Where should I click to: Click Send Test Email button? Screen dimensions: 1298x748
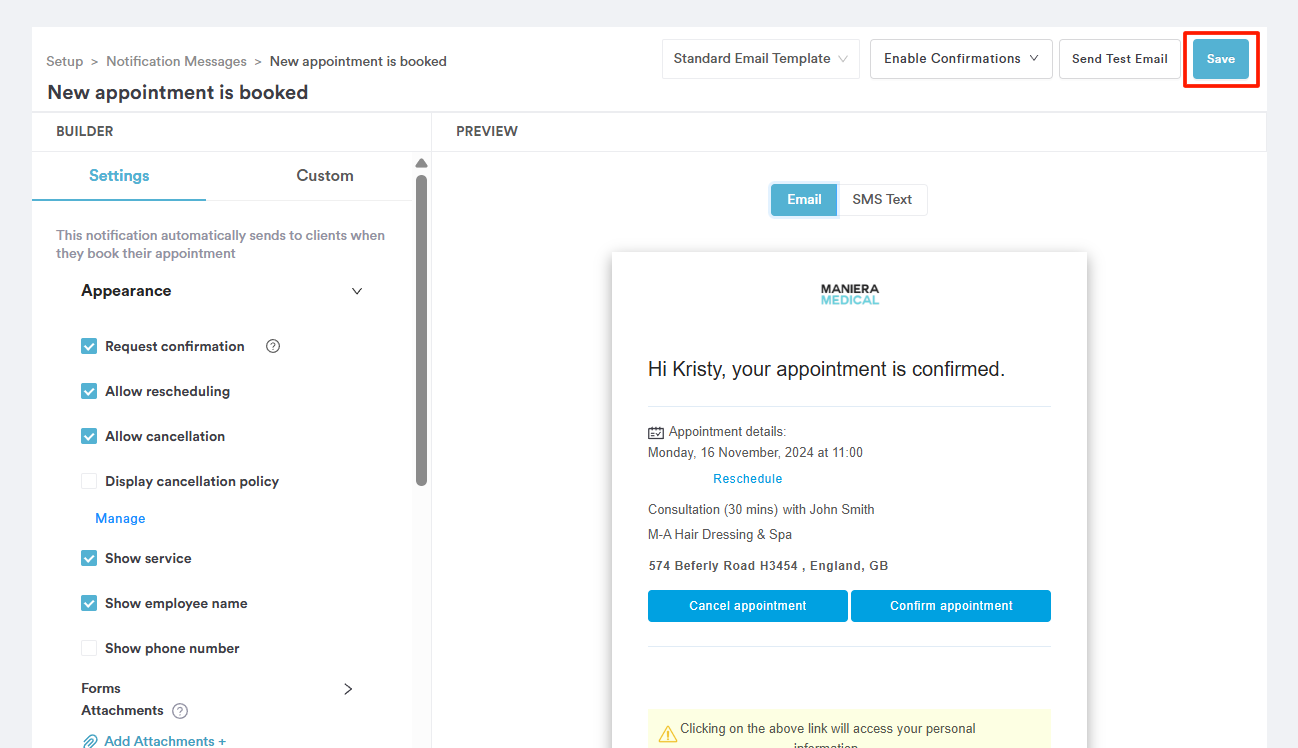coord(1120,59)
